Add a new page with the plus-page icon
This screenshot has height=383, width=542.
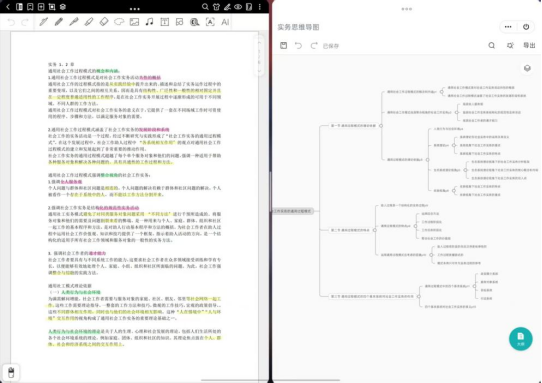coord(41,7)
